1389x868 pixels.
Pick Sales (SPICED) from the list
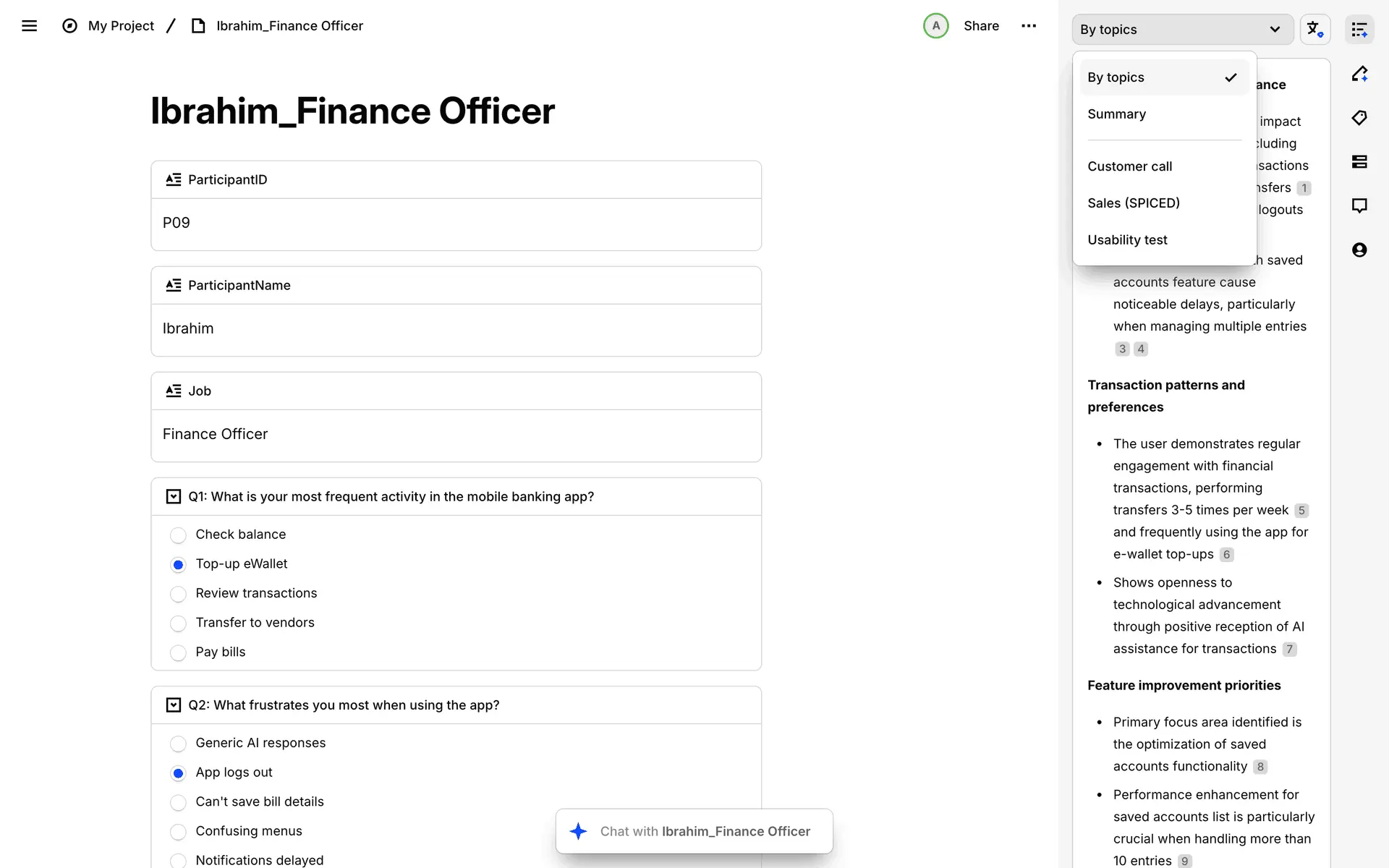tap(1133, 203)
